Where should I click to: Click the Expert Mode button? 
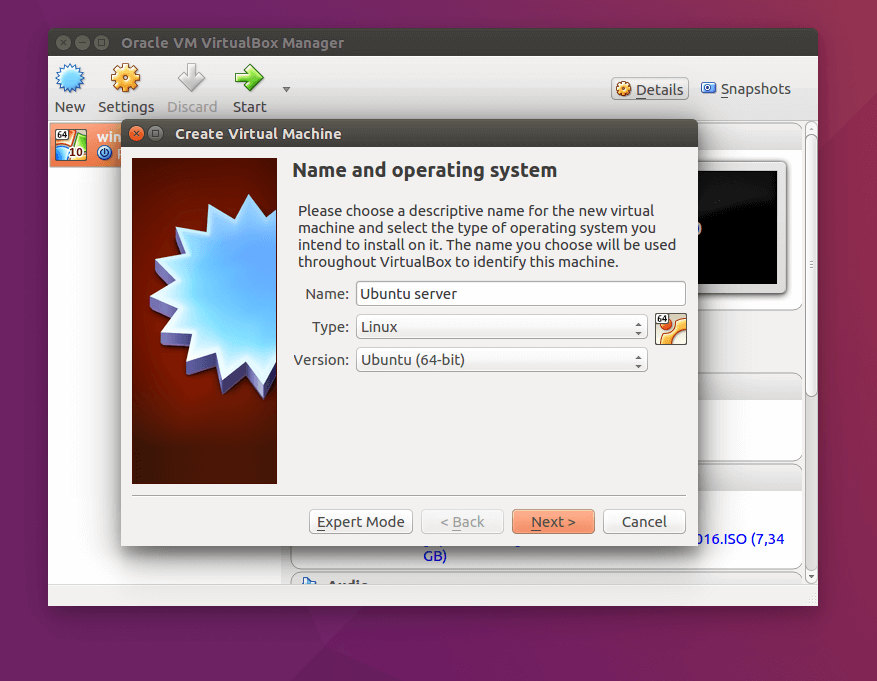pyautogui.click(x=361, y=522)
